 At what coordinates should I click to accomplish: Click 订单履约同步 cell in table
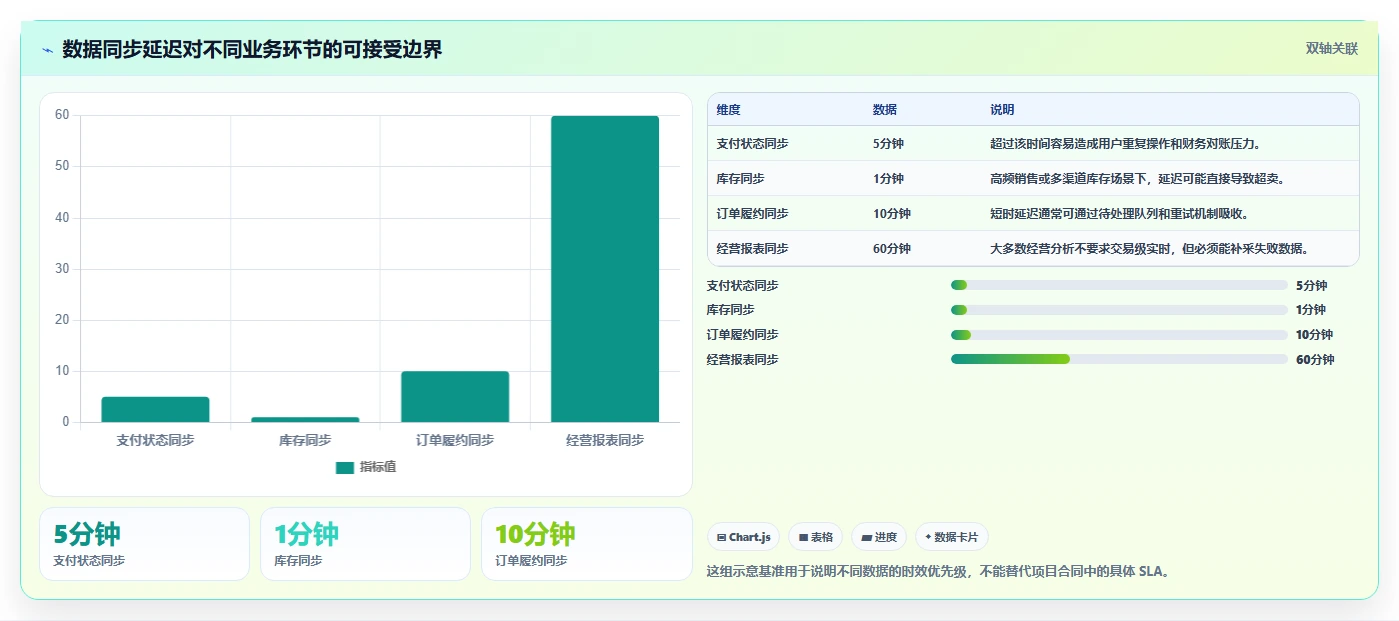click(752, 214)
